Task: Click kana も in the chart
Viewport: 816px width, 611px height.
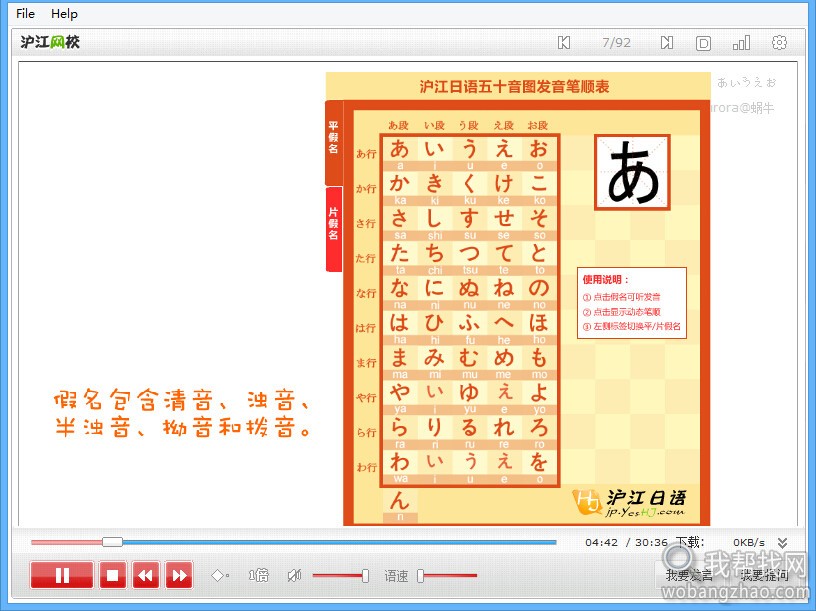Action: (539, 358)
